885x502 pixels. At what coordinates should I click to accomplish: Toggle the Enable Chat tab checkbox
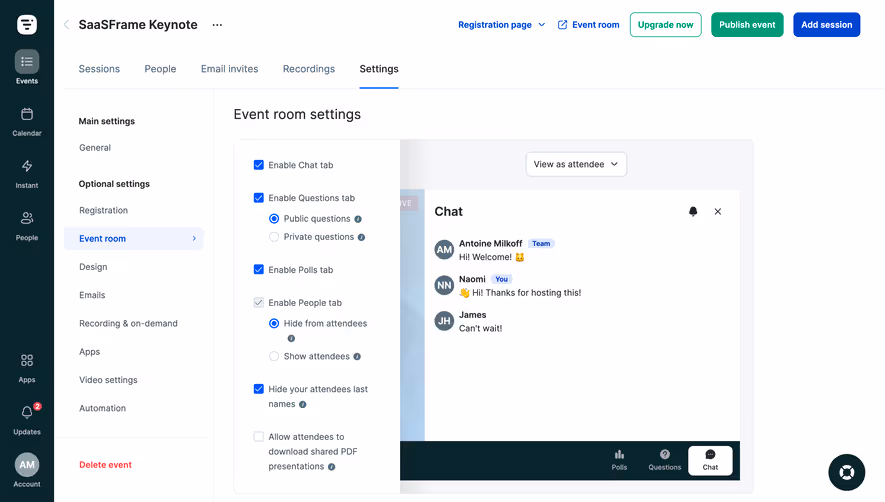(x=259, y=165)
